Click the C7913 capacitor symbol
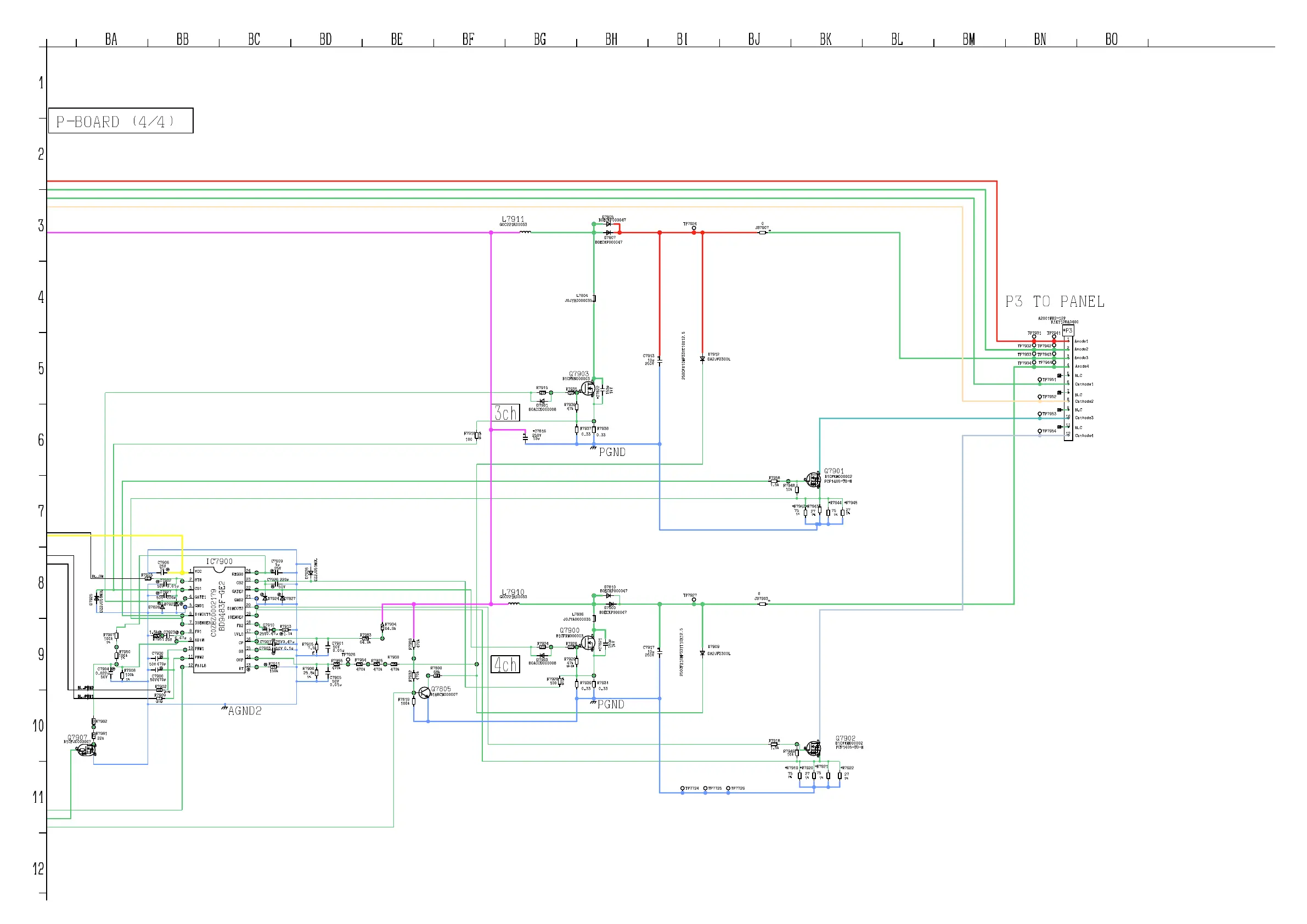This screenshot has height=924, width=1307. pyautogui.click(x=660, y=360)
